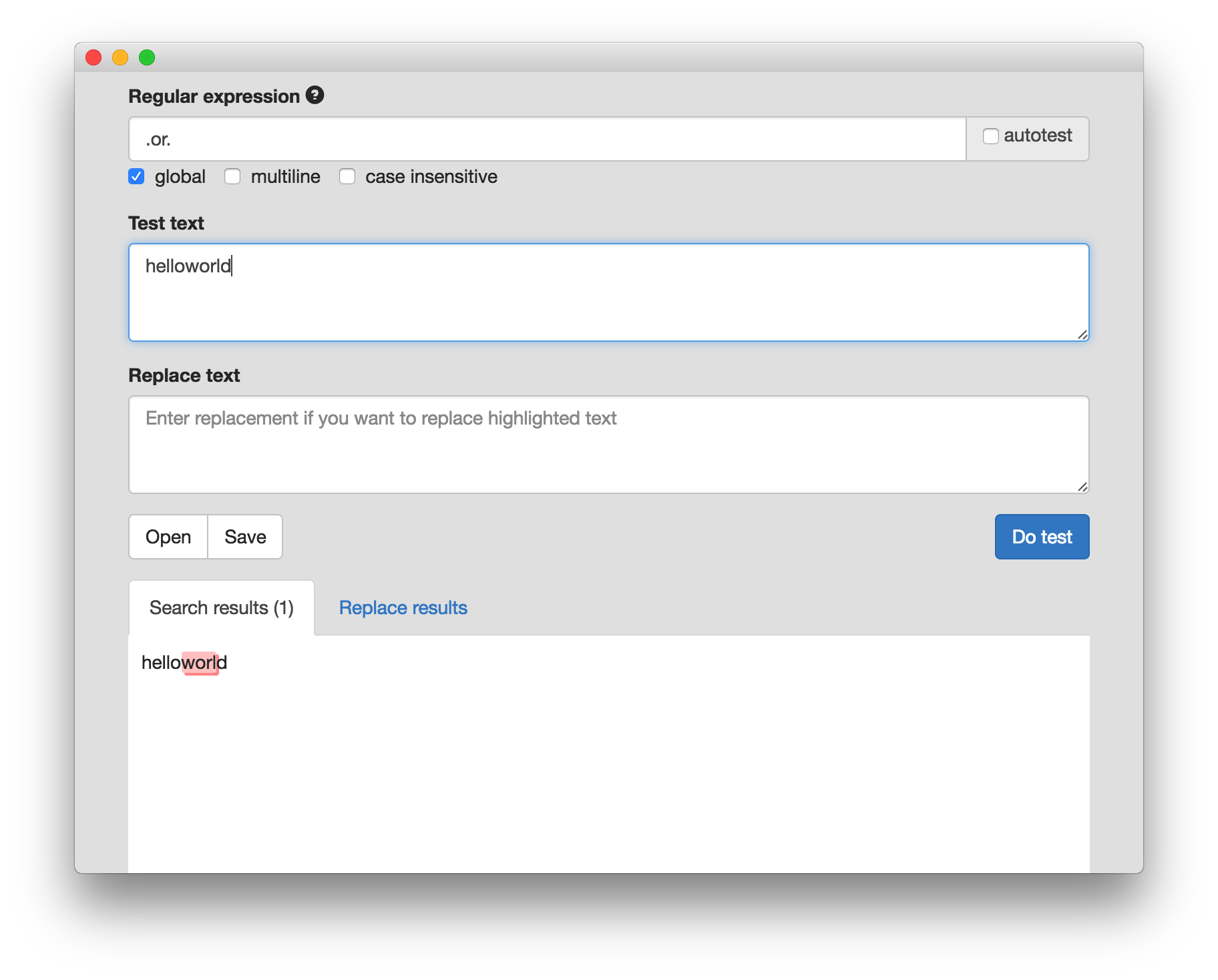Toggle the case insensitive checkbox
The image size is (1218, 980).
[347, 177]
